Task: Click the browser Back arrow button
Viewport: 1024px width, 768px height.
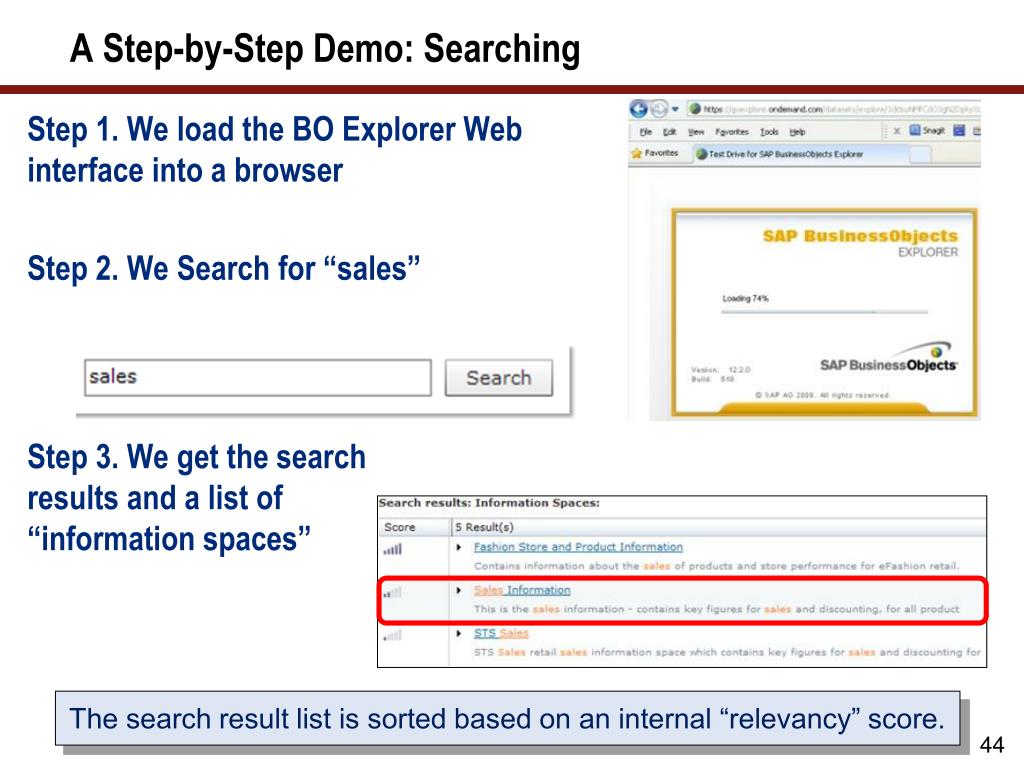Action: click(638, 109)
